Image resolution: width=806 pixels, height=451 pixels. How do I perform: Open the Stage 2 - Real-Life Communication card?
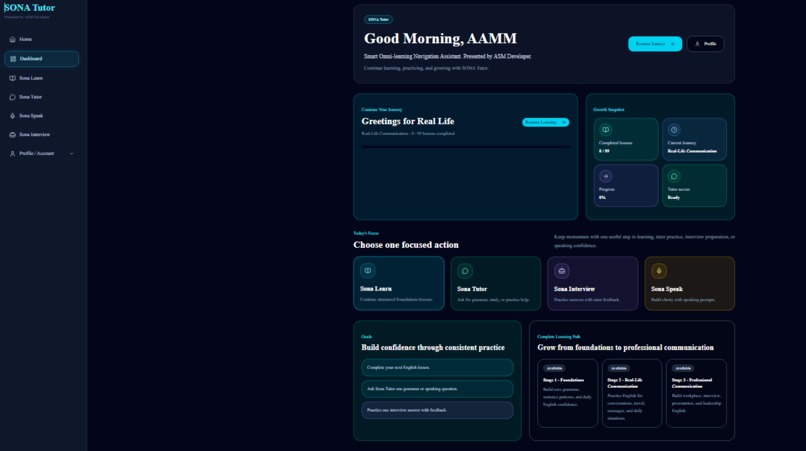[632, 393]
